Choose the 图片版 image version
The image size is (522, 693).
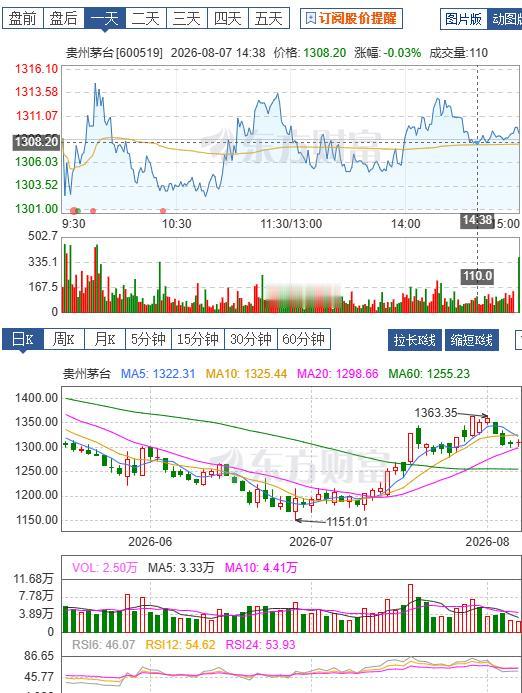tap(464, 19)
